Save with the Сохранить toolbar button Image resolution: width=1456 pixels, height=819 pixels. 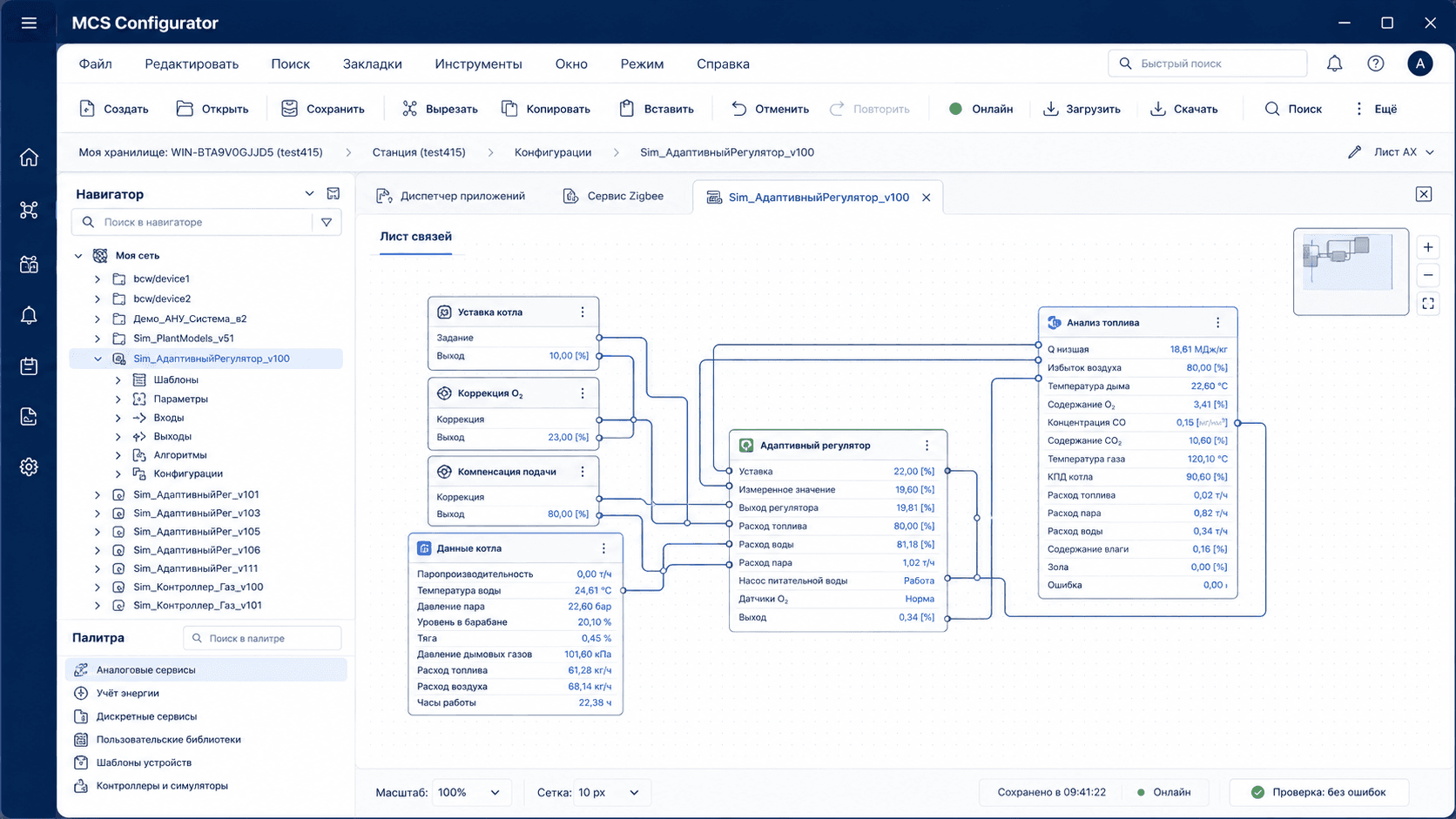pyautogui.click(x=323, y=109)
